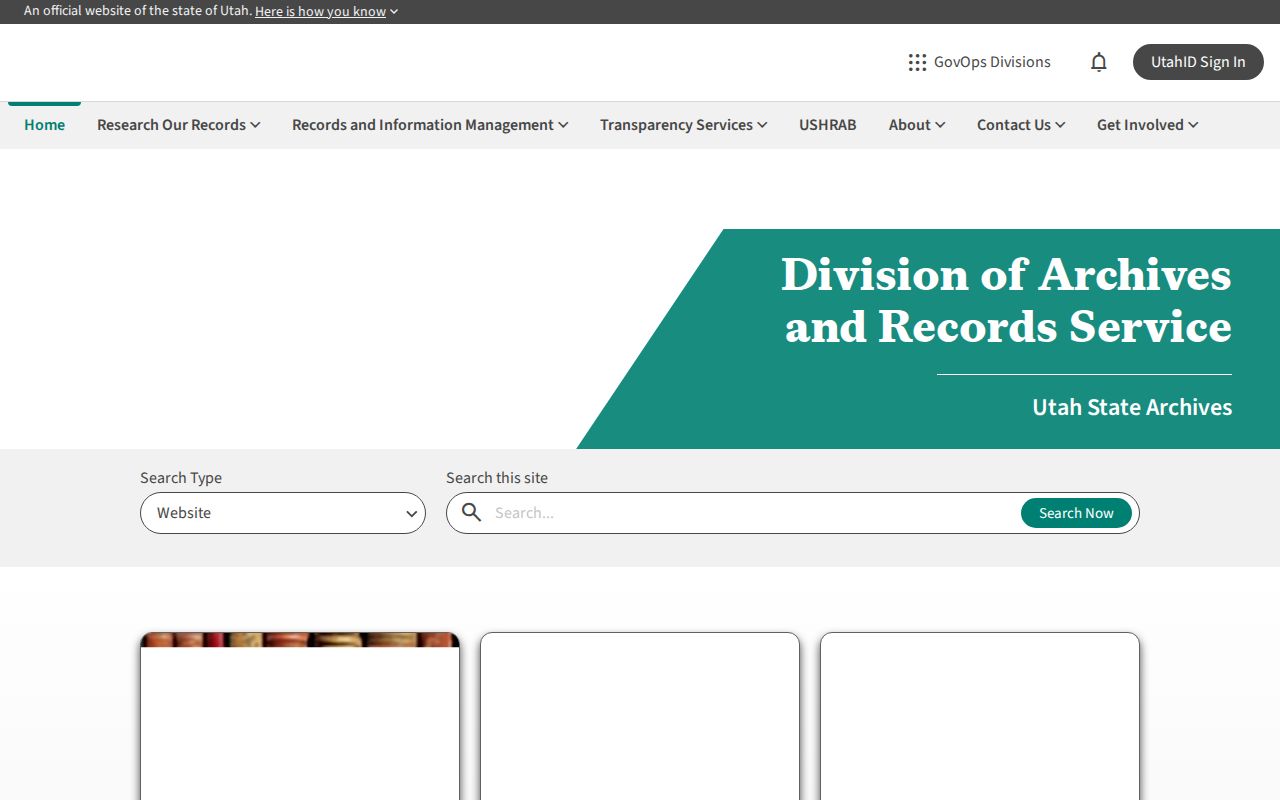The height and width of the screenshot is (800, 1280).
Task: Expand the Records and Information Management chevron
Action: (563, 125)
